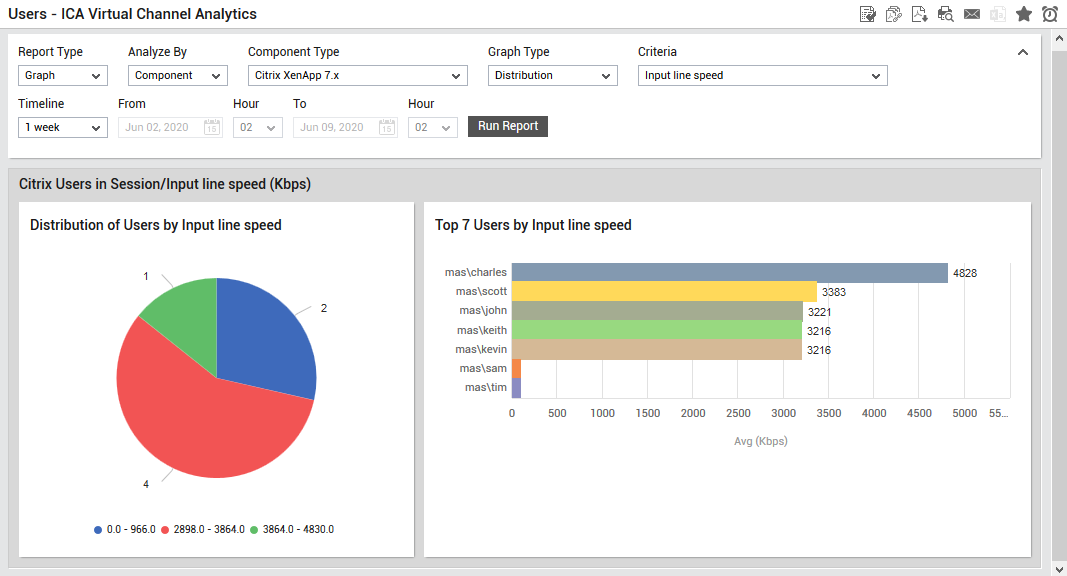Schedule the report via alarm clock icon
Image resolution: width=1067 pixels, height=576 pixels.
point(1050,14)
